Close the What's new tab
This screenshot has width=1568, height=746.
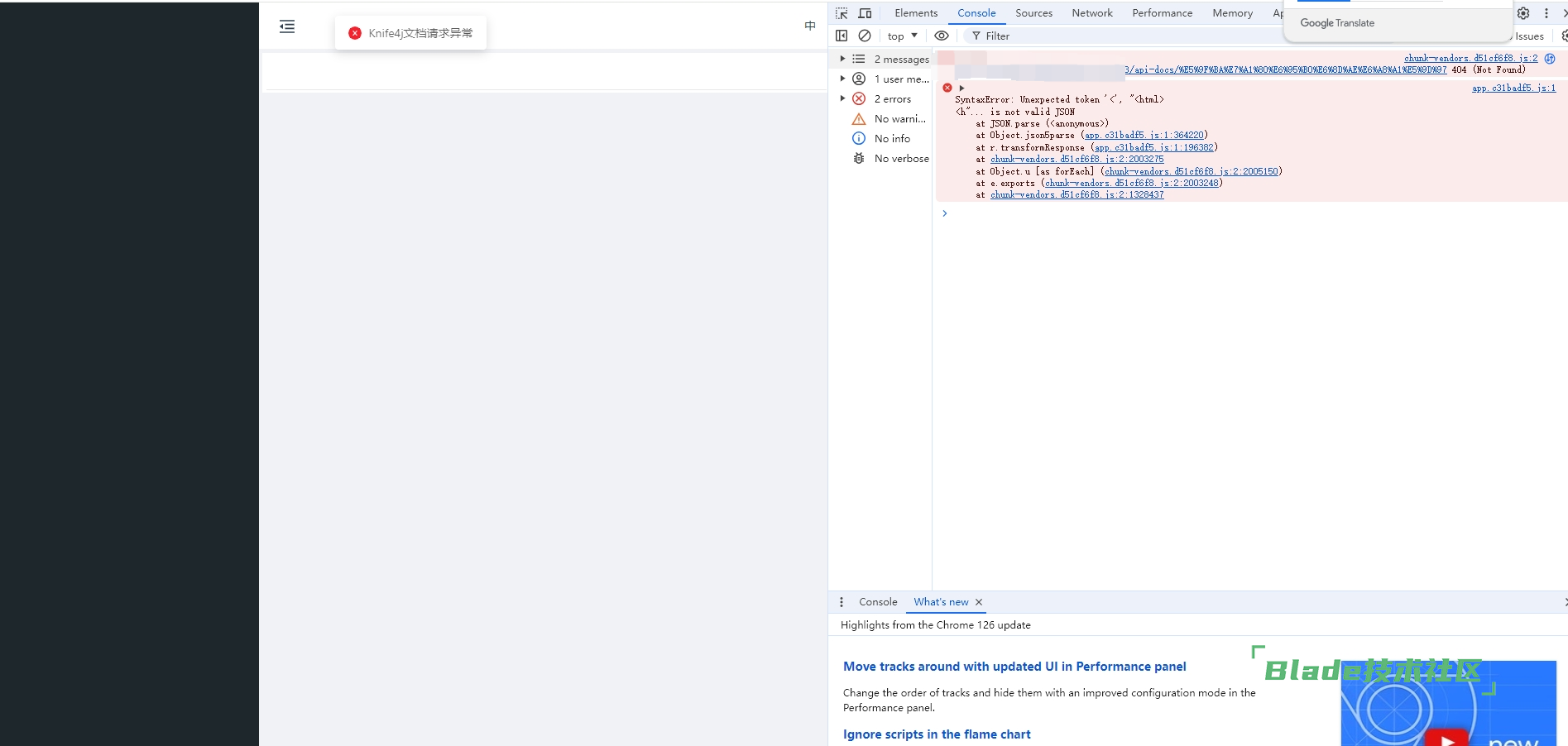(x=979, y=602)
